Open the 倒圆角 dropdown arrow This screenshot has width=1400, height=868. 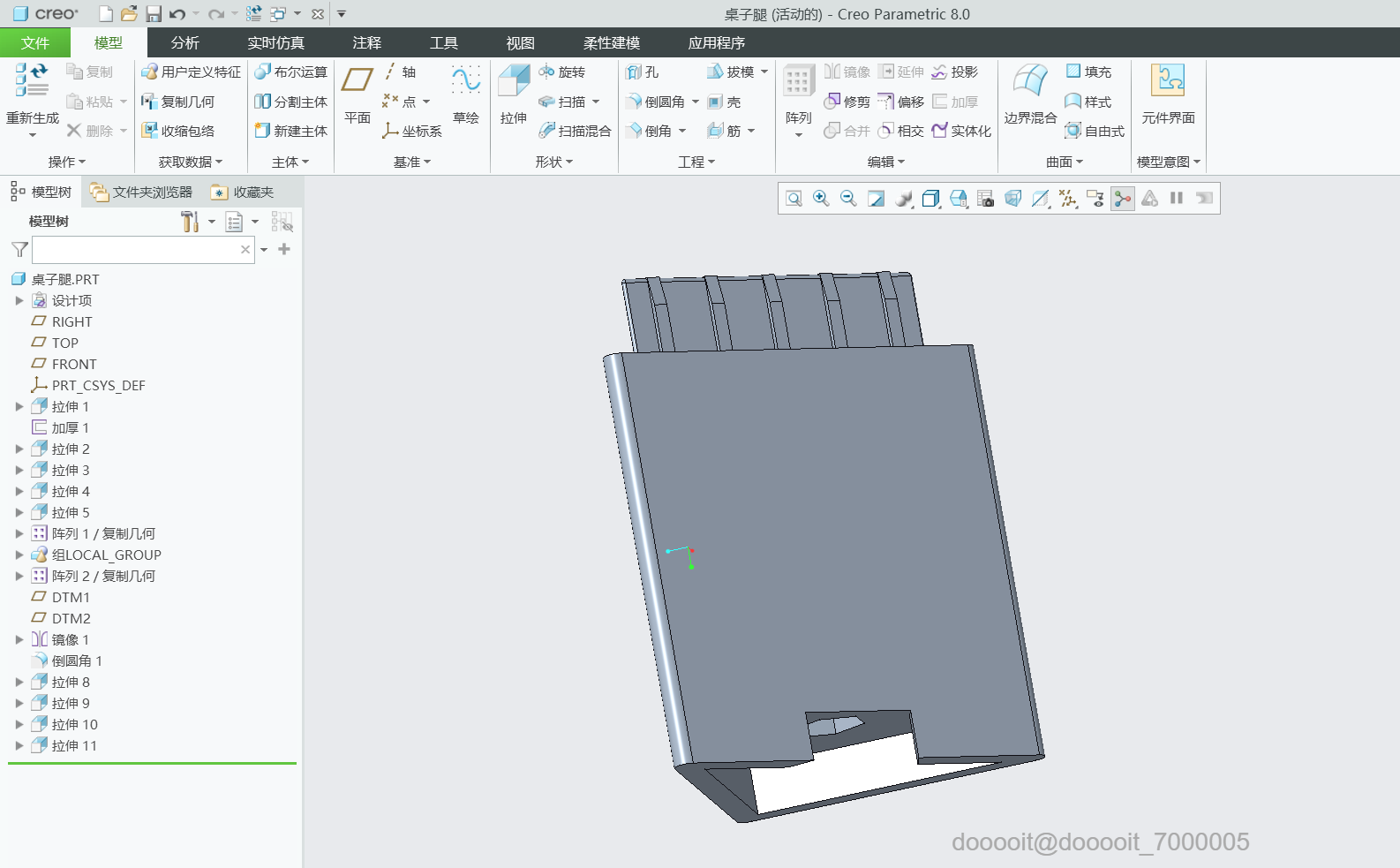coord(696,102)
